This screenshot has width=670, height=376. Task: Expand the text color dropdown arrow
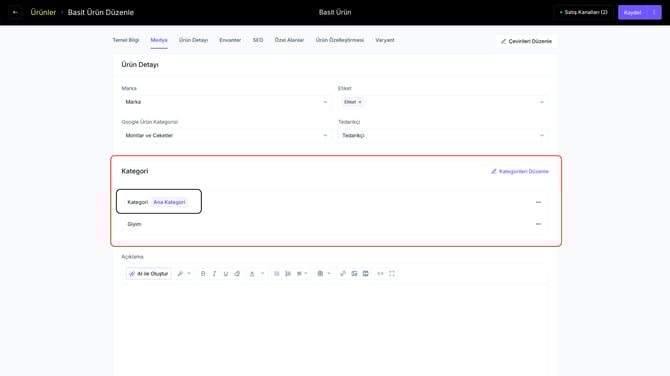[262, 273]
